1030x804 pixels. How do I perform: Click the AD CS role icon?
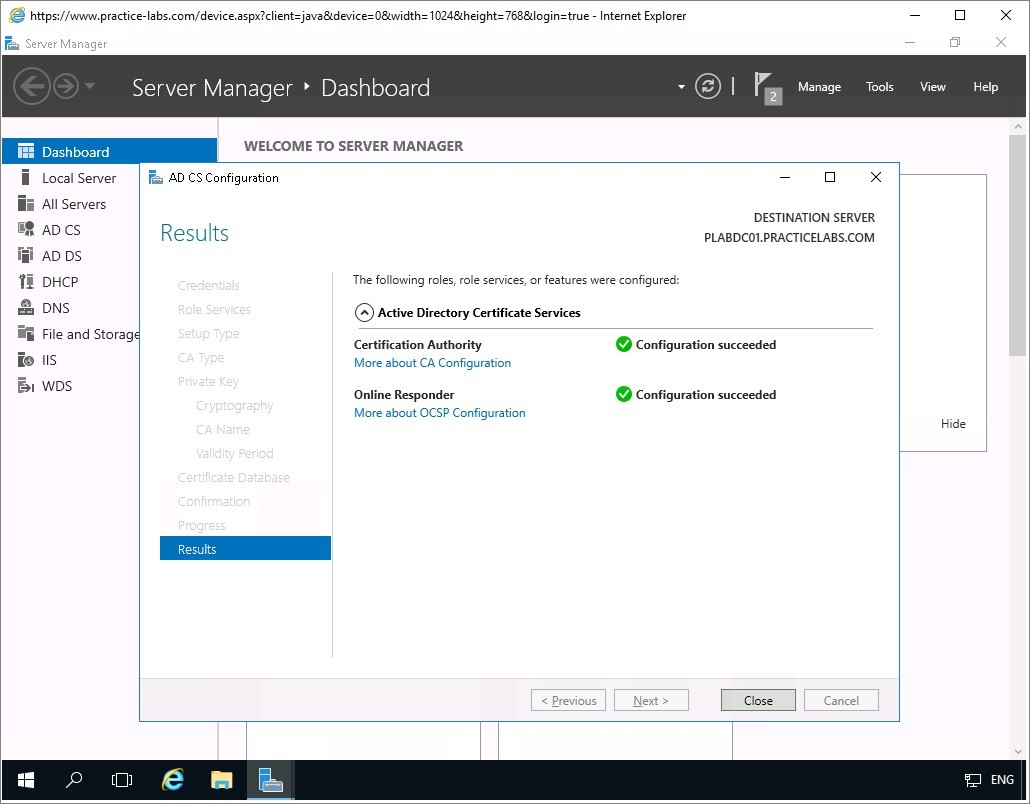26,229
